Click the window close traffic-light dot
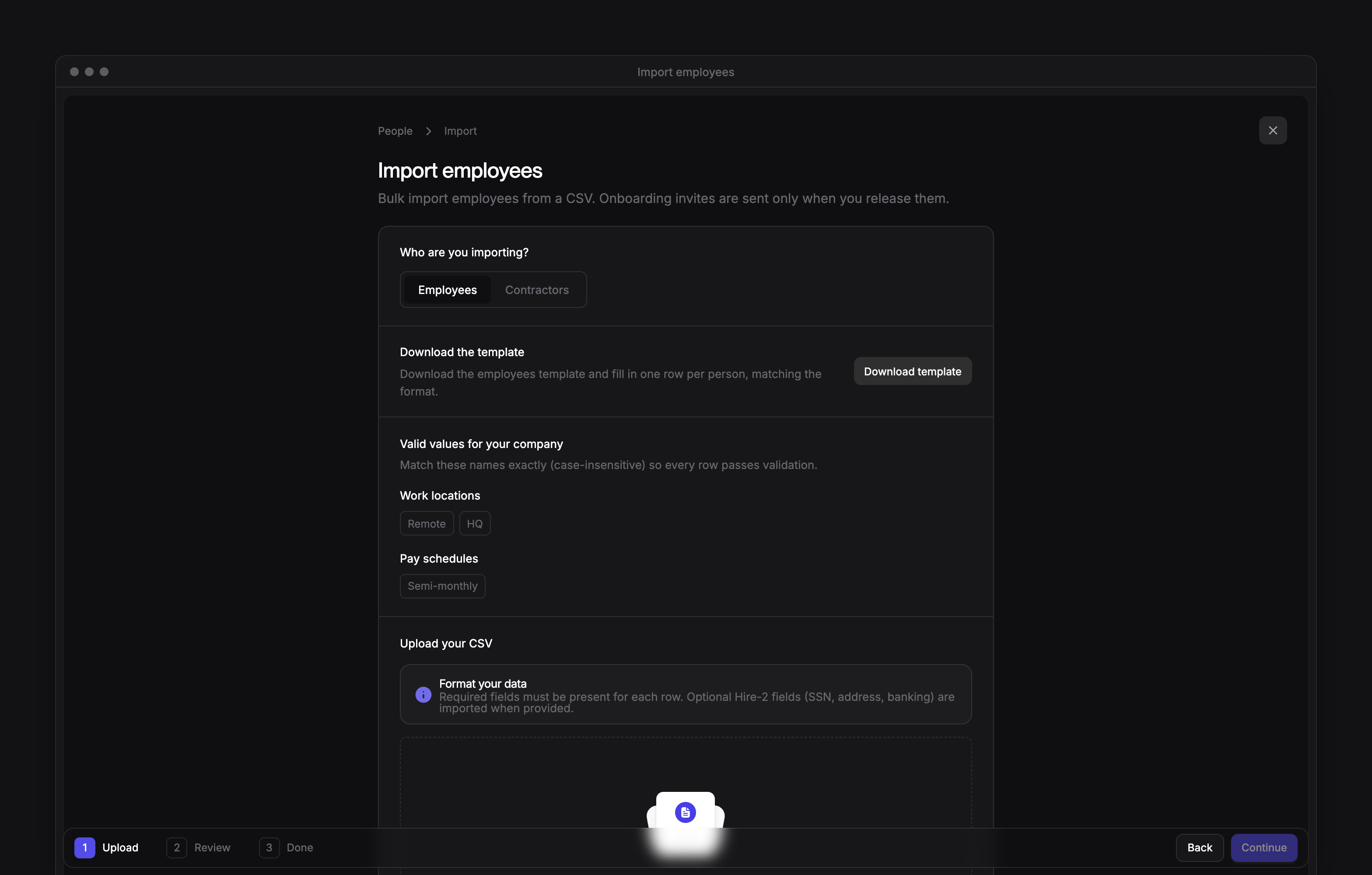Screen dimensions: 1372x875 (74, 72)
